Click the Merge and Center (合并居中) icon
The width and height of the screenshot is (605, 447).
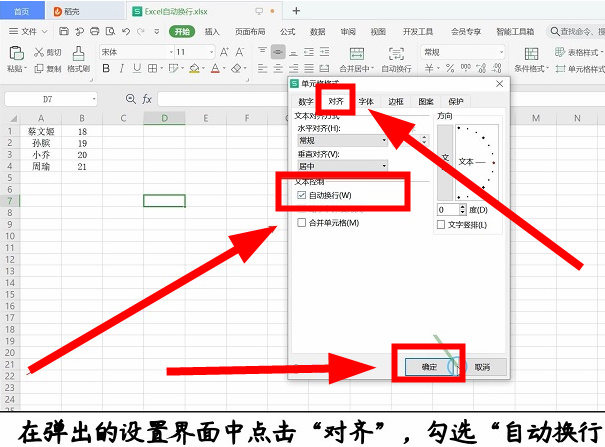coord(357,54)
